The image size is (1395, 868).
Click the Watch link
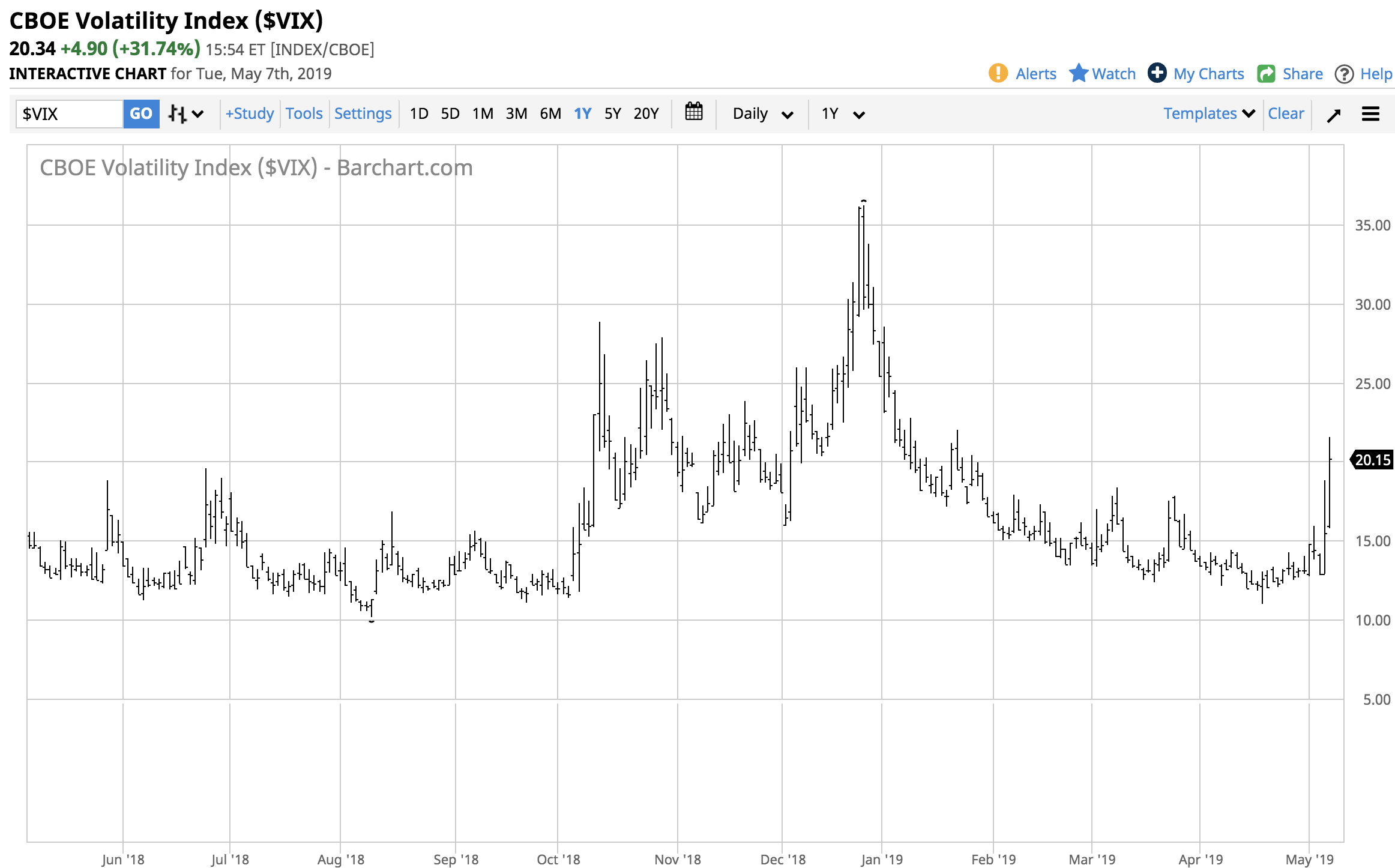(x=1113, y=74)
